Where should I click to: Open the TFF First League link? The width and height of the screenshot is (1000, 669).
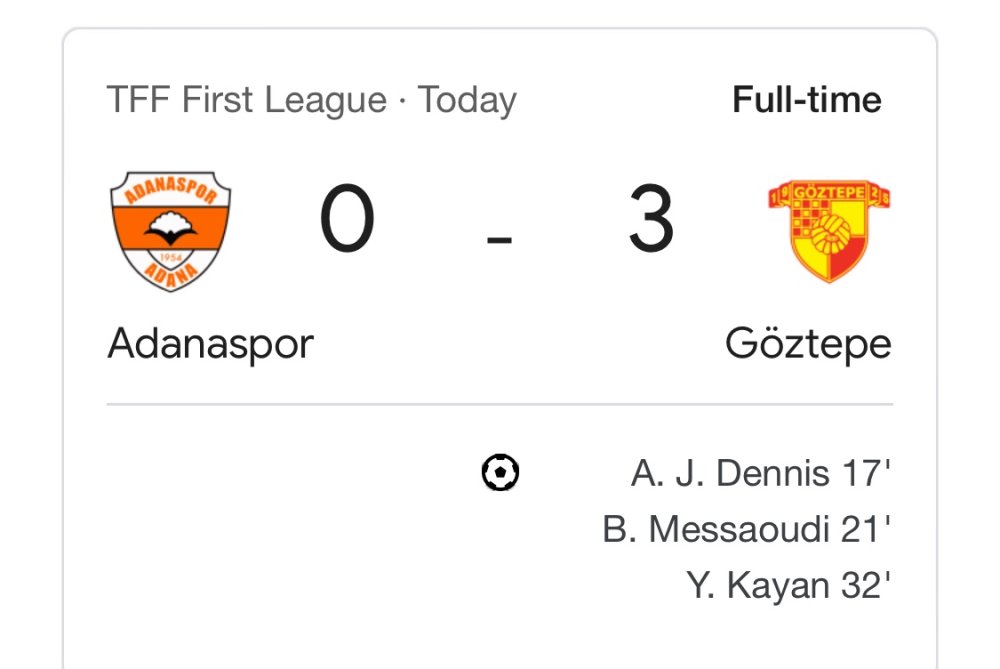point(246,100)
